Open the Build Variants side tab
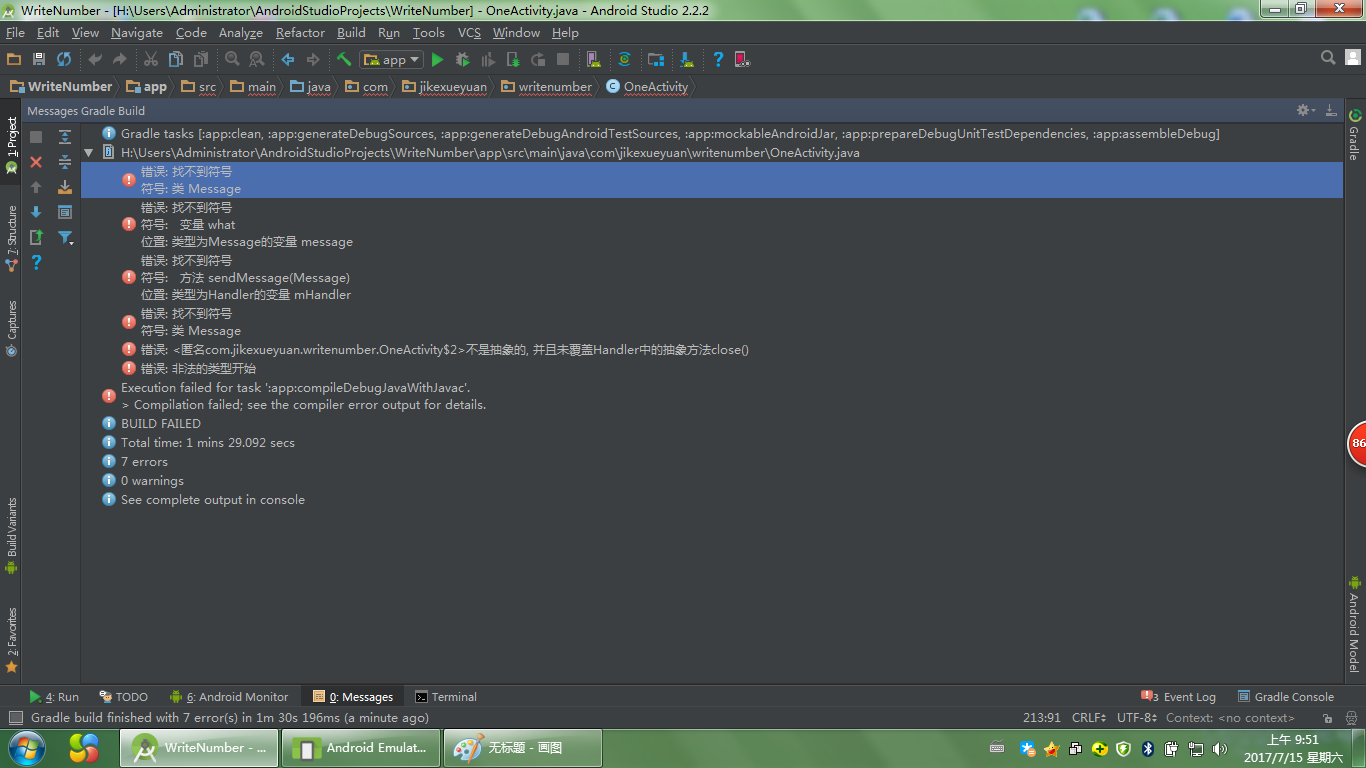 [x=11, y=535]
